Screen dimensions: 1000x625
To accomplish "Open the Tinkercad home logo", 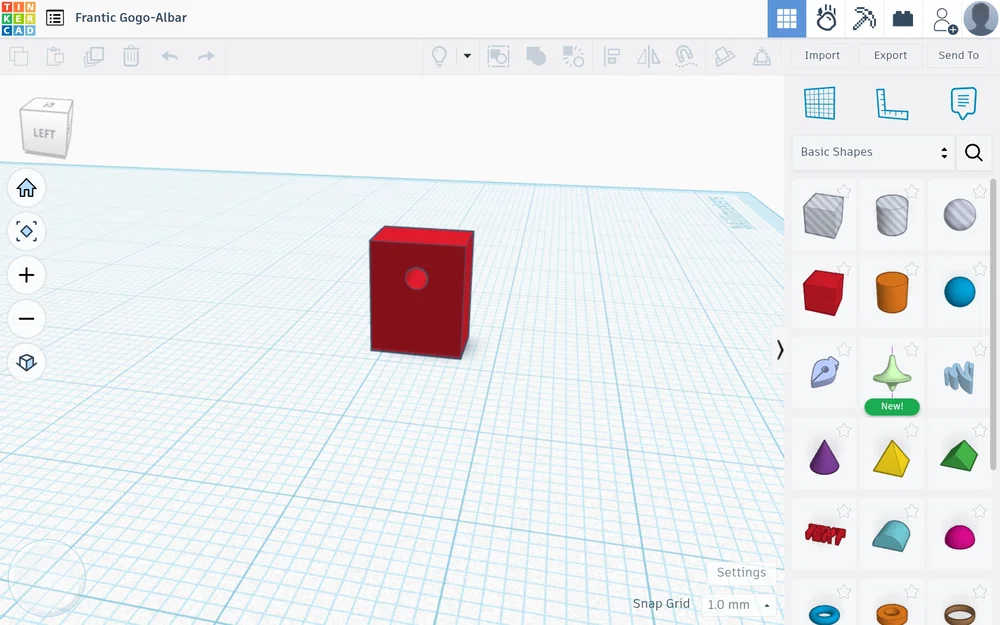I will 18,18.
